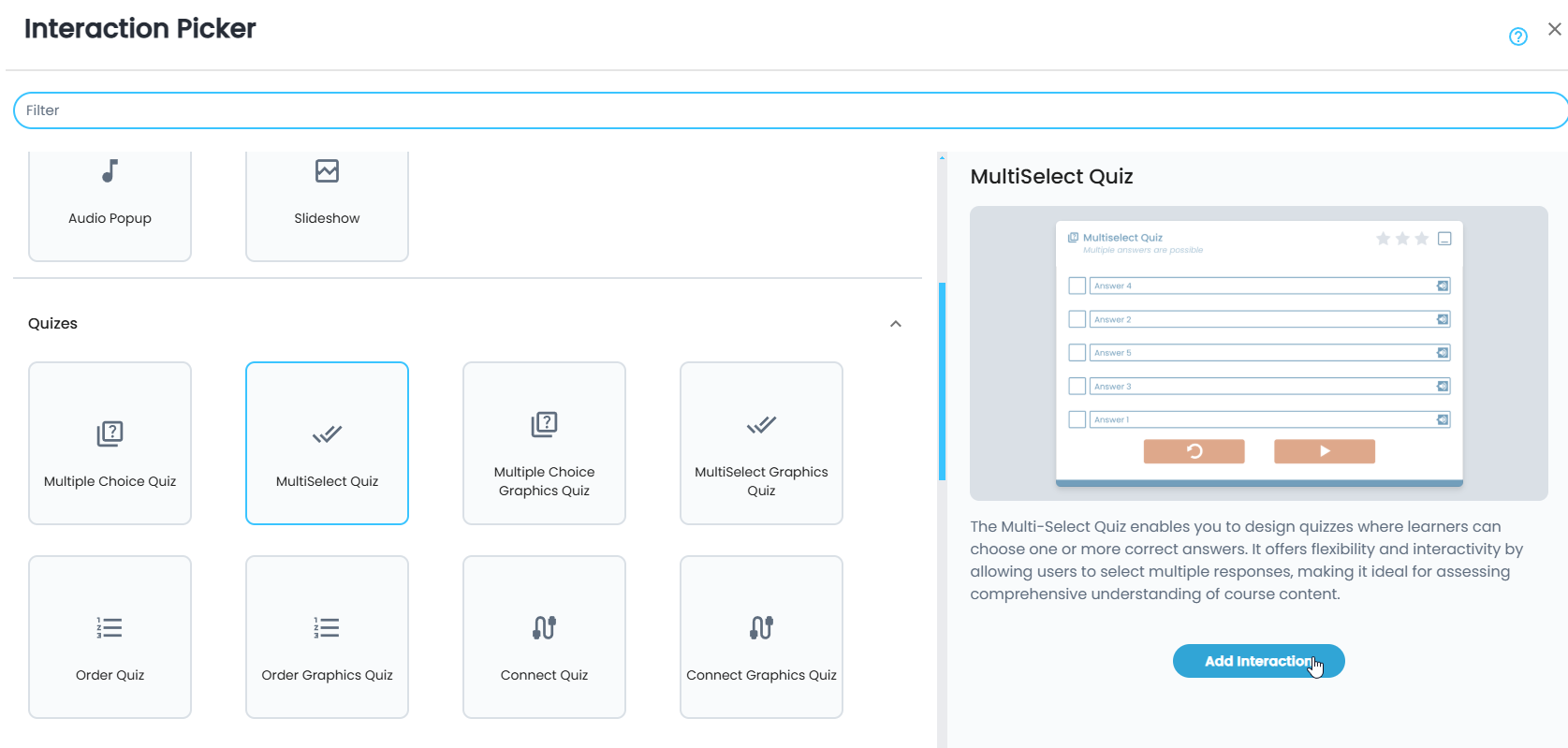Collapse the Quizes section chevron
This screenshot has width=1568, height=748.
[x=895, y=324]
